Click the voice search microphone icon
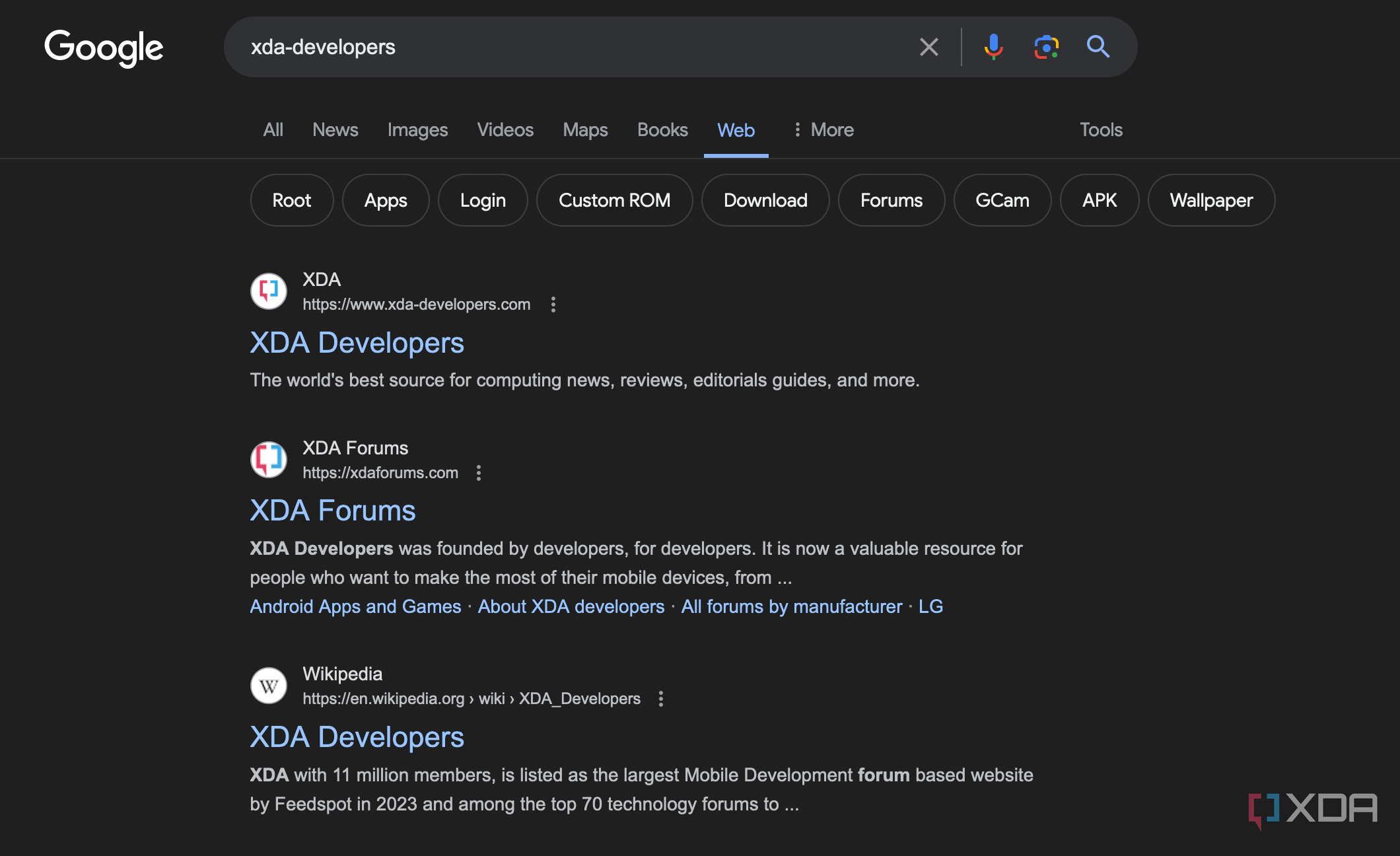 (x=993, y=47)
